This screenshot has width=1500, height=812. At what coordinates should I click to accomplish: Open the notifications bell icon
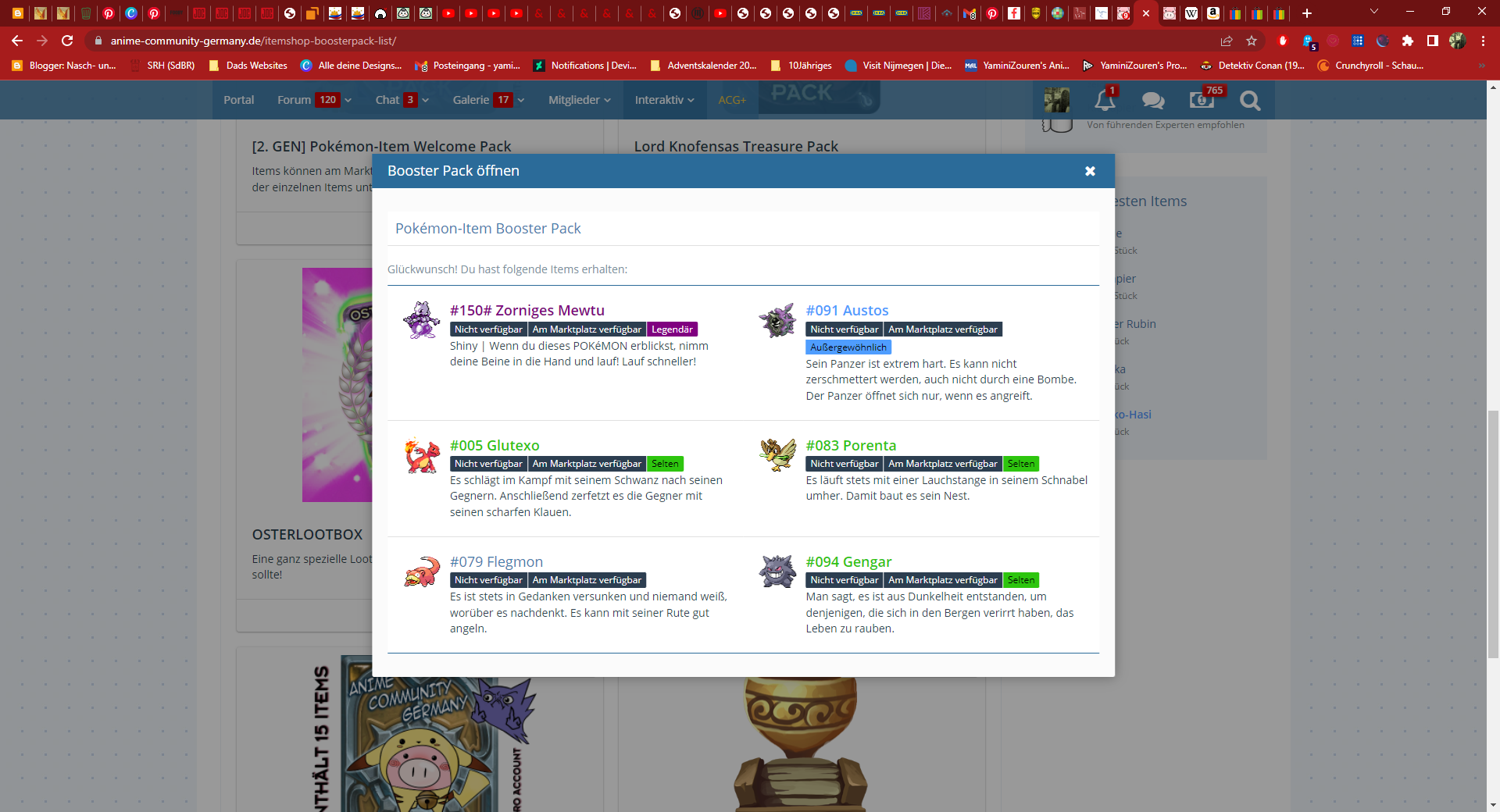tap(1105, 100)
